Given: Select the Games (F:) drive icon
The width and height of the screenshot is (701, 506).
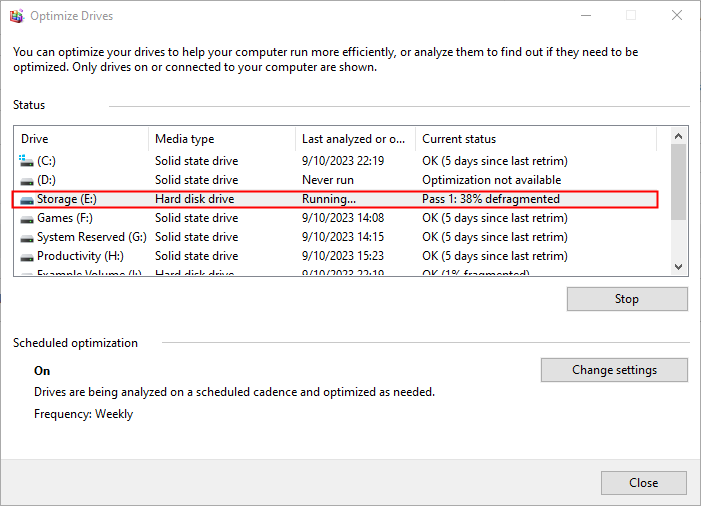Looking at the screenshot, I should (x=26, y=218).
